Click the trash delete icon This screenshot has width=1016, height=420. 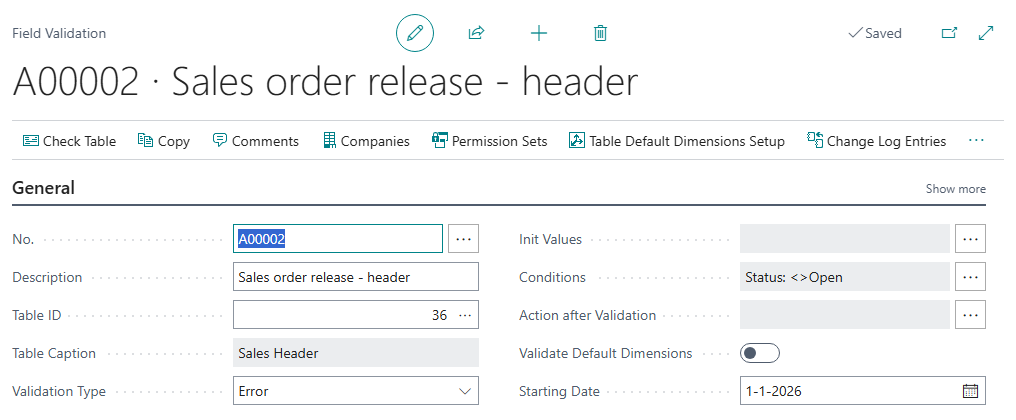(601, 33)
